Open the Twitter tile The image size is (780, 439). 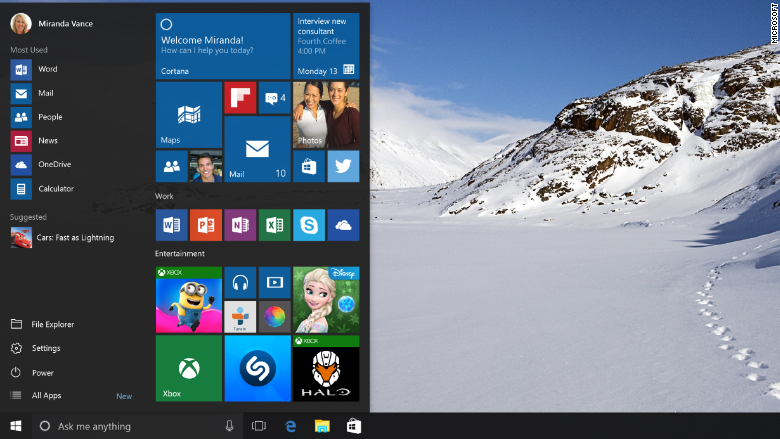click(343, 166)
